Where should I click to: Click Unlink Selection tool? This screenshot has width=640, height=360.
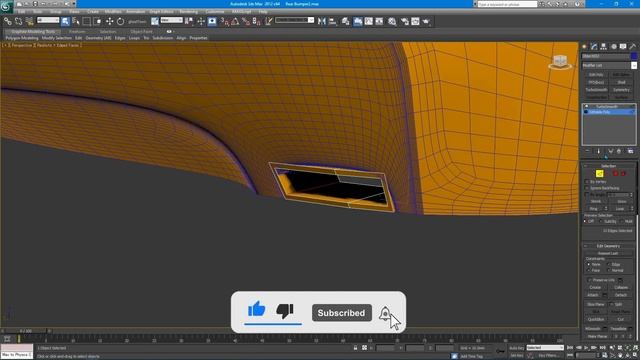(x=18, y=21)
